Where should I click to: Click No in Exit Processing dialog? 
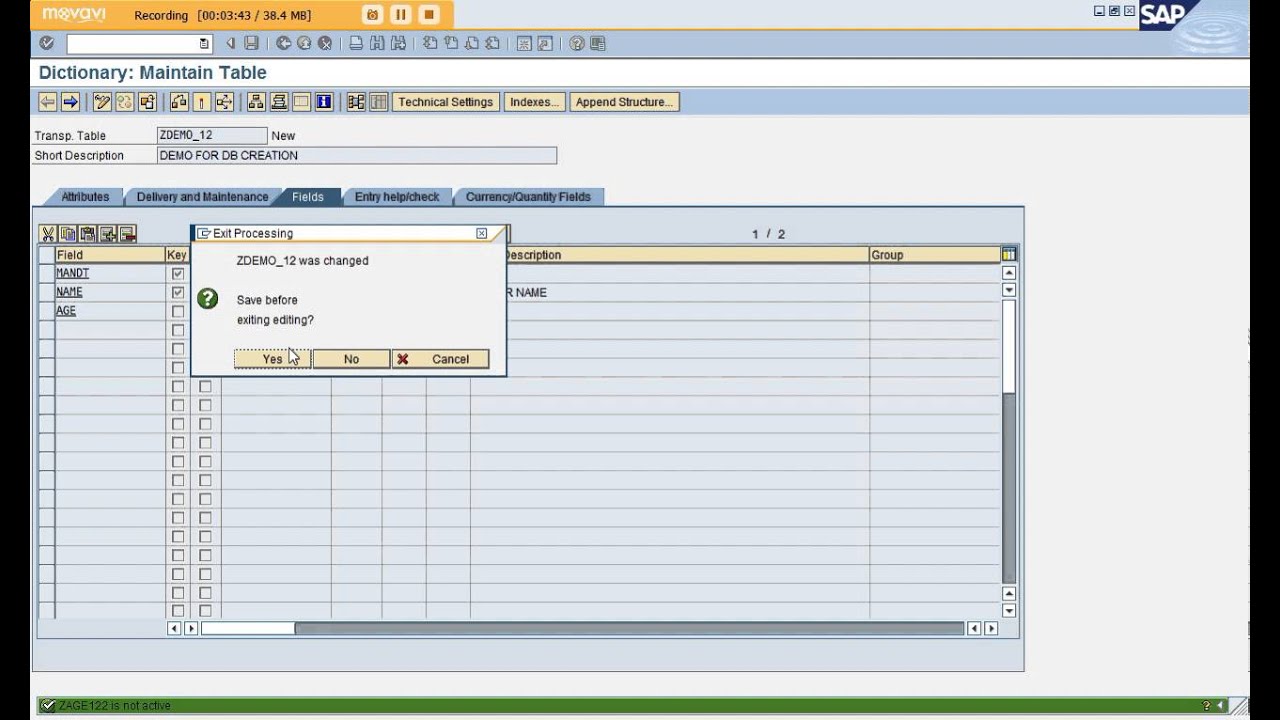click(351, 359)
